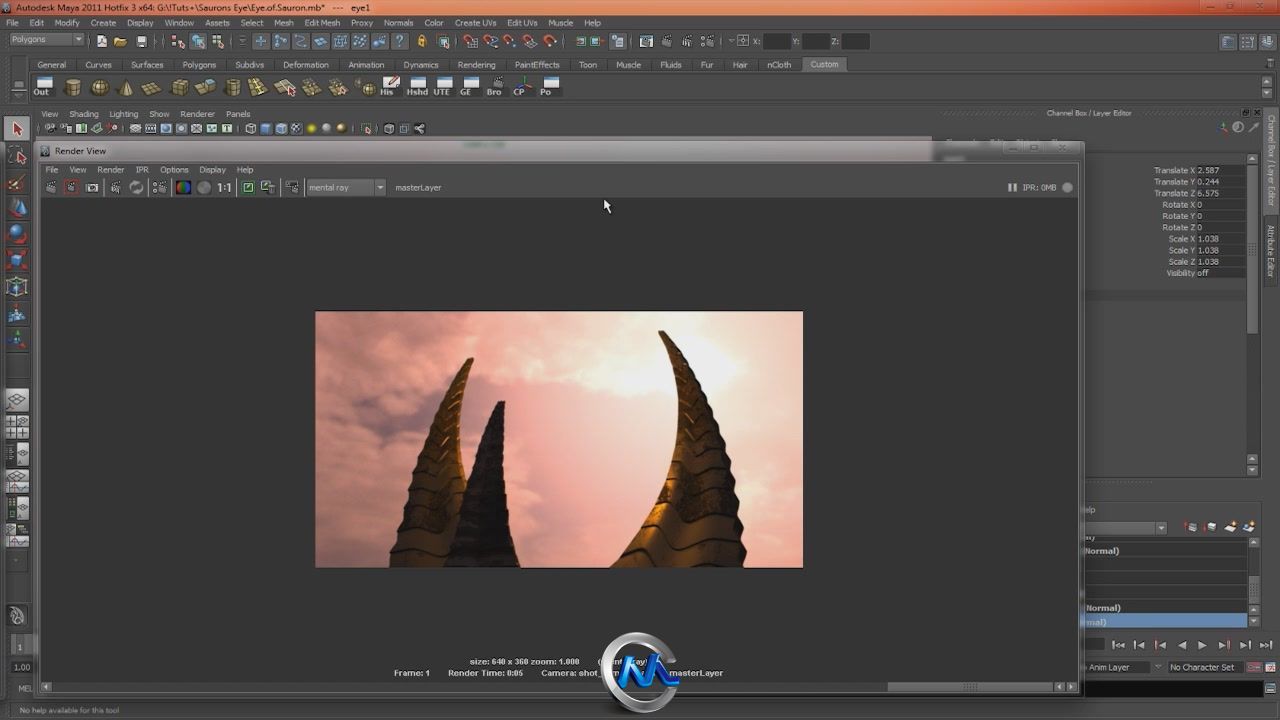The image size is (1280, 720).
Task: Click polygon cube icon on Custom shelf
Action: 180,87
